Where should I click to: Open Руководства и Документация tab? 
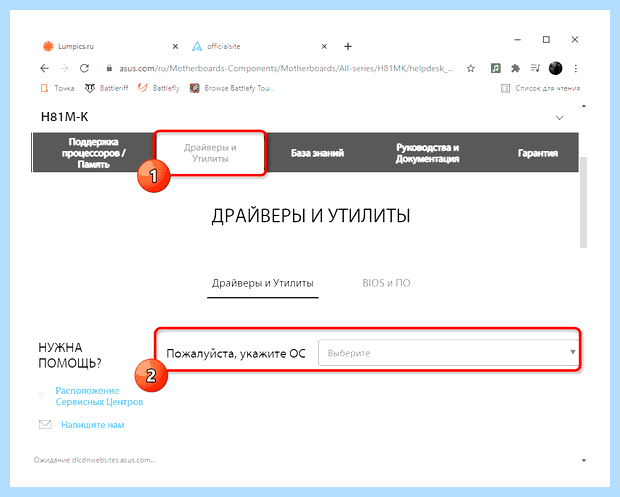point(427,153)
